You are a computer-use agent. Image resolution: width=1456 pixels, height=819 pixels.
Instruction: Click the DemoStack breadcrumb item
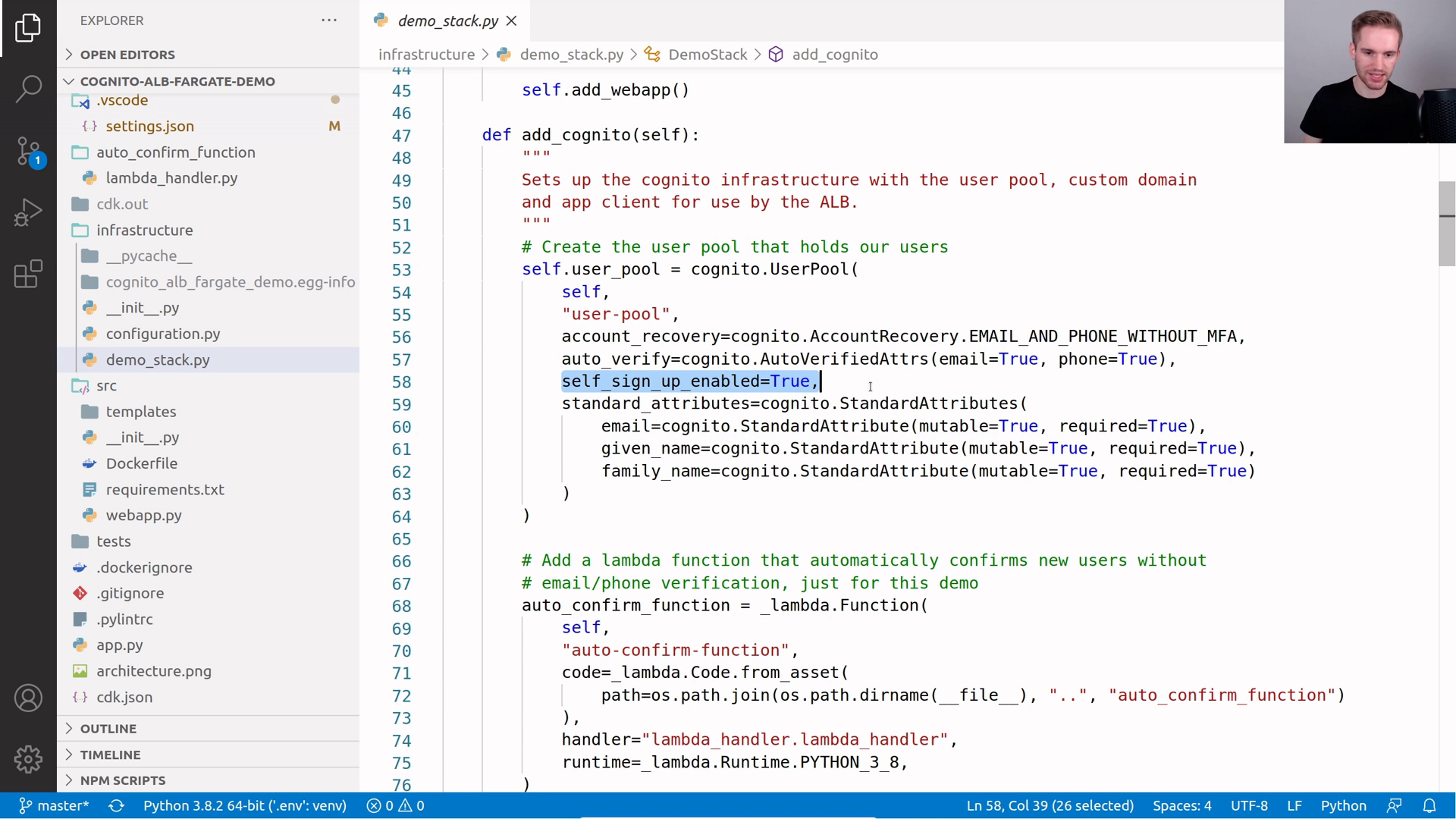point(708,54)
